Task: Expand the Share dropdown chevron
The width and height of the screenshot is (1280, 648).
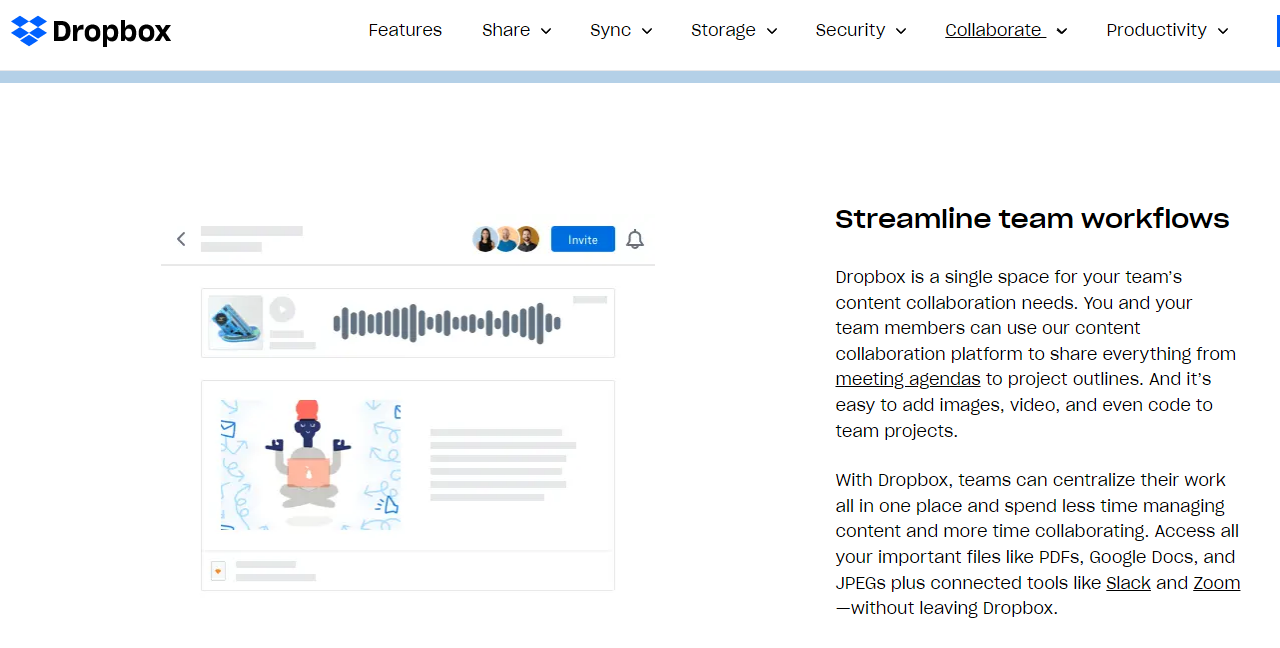Action: click(546, 31)
